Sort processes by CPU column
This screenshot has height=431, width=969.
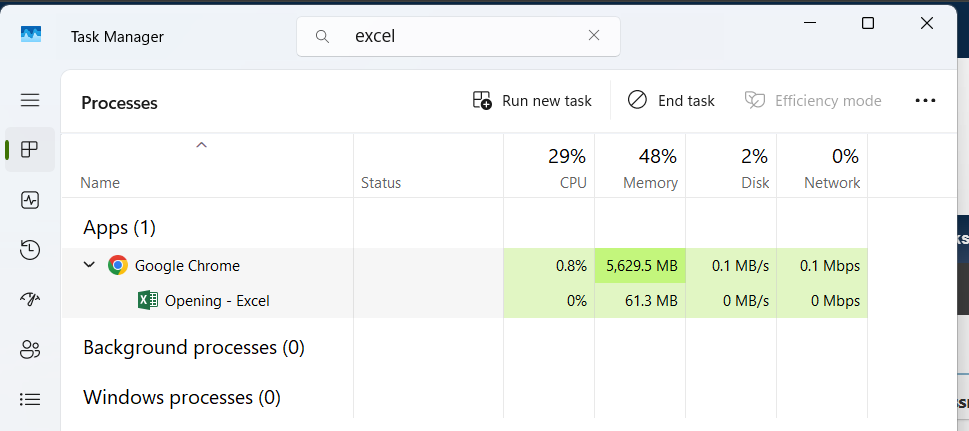(x=549, y=167)
